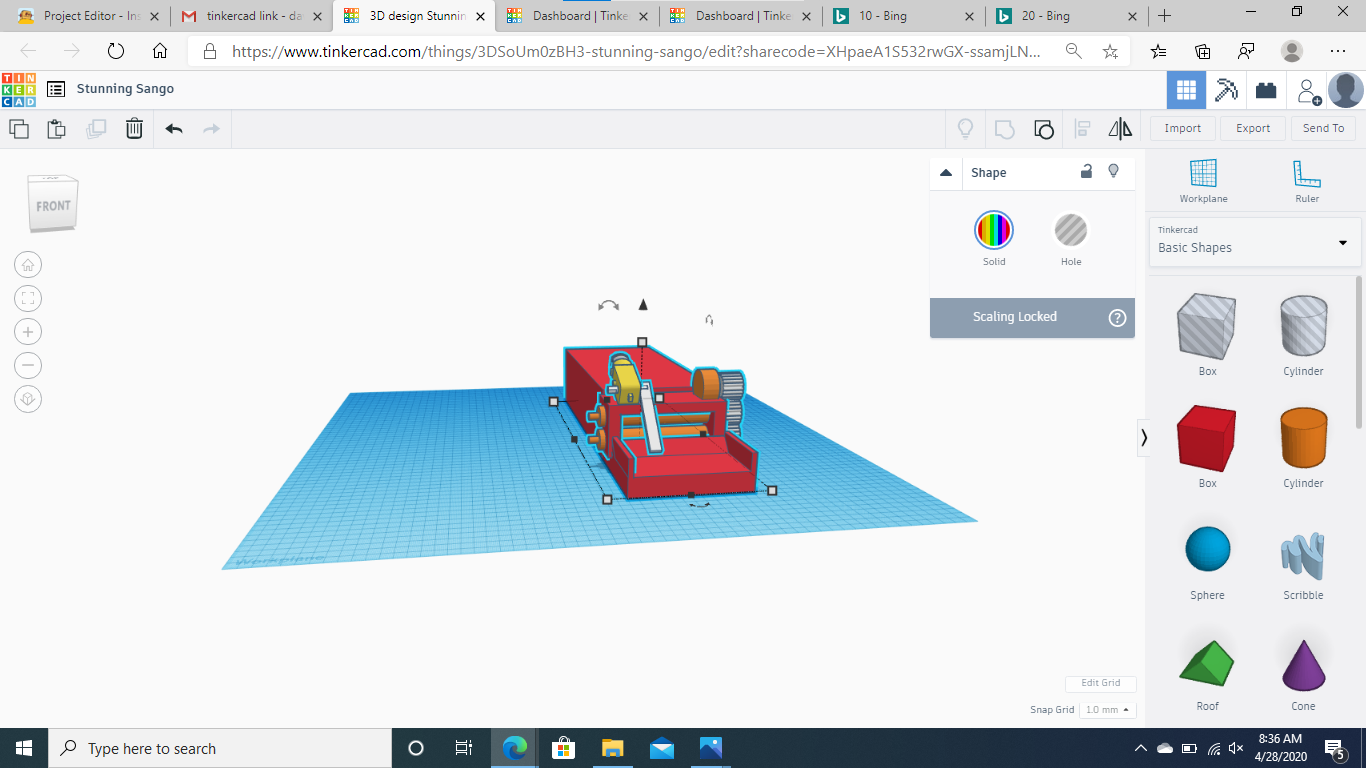Screen dimensions: 1366x768
Task: Show all hidden shapes with the lightbulb icon
Action: pos(965,128)
